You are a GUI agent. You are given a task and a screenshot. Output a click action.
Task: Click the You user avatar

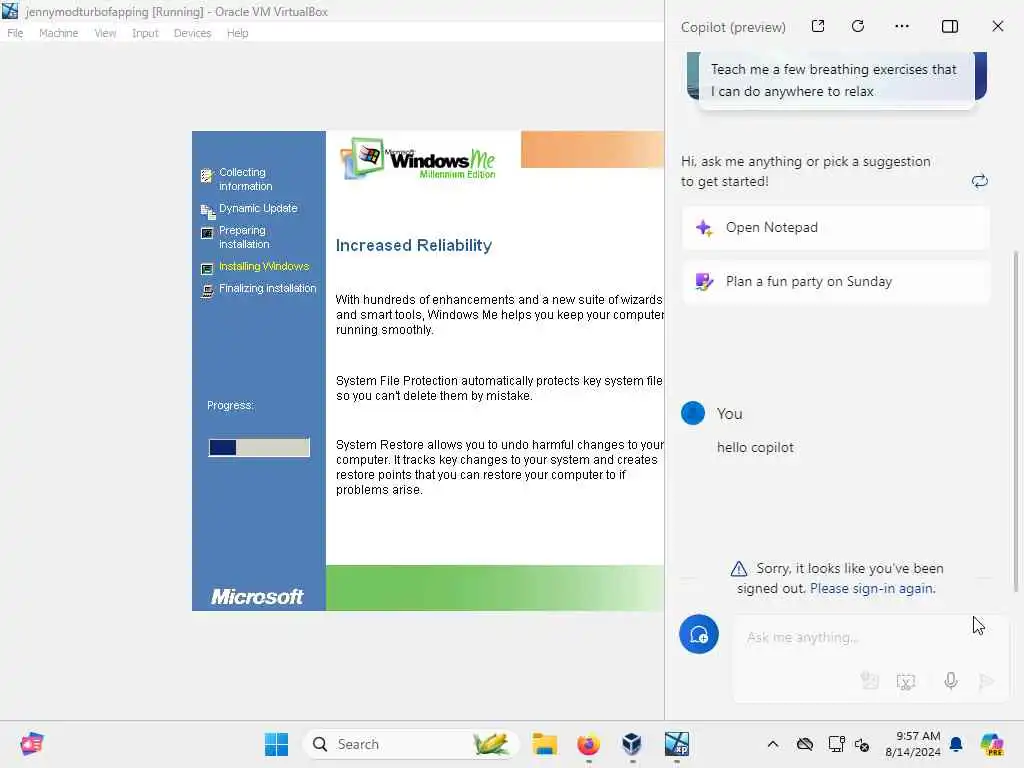[x=693, y=413]
